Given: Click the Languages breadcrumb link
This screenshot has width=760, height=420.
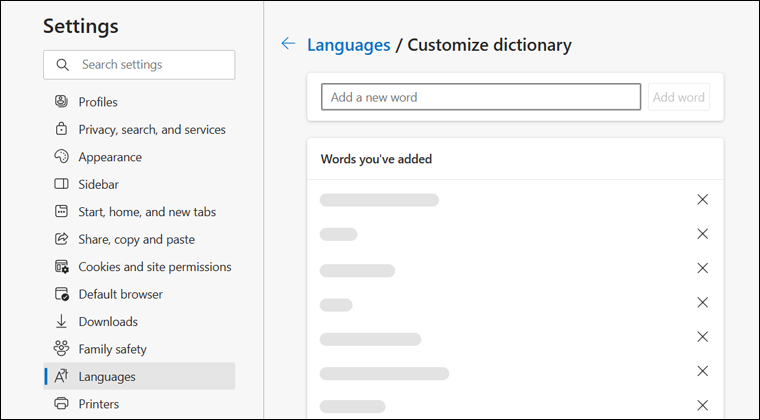Looking at the screenshot, I should coord(348,45).
